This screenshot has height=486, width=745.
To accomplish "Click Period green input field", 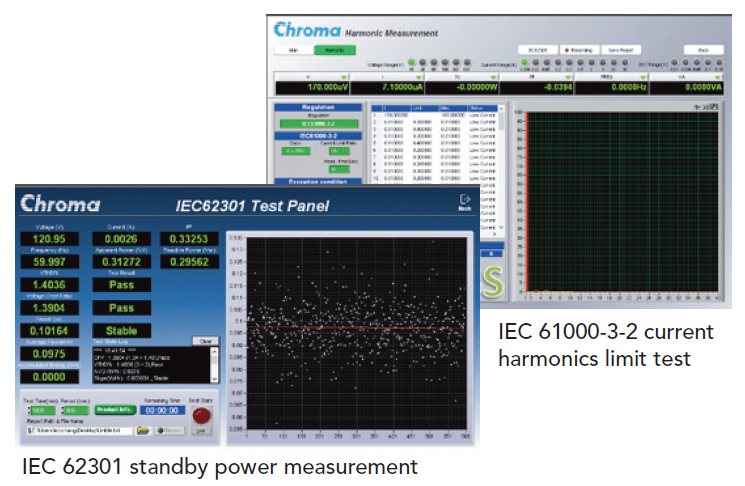I will [77, 410].
